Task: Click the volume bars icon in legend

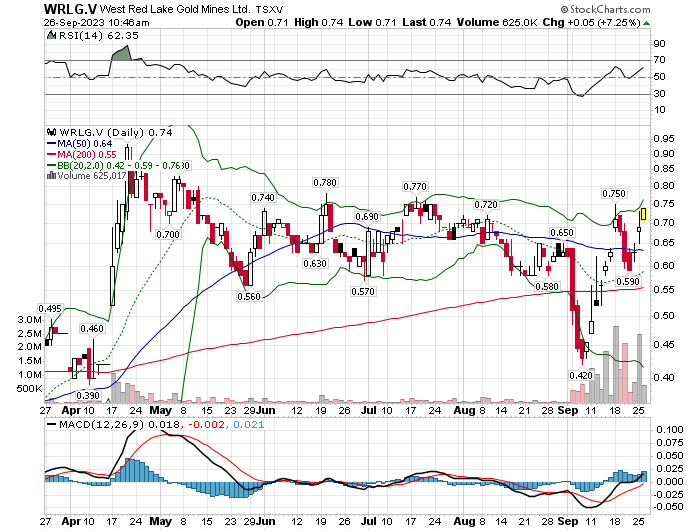Action: [51, 175]
